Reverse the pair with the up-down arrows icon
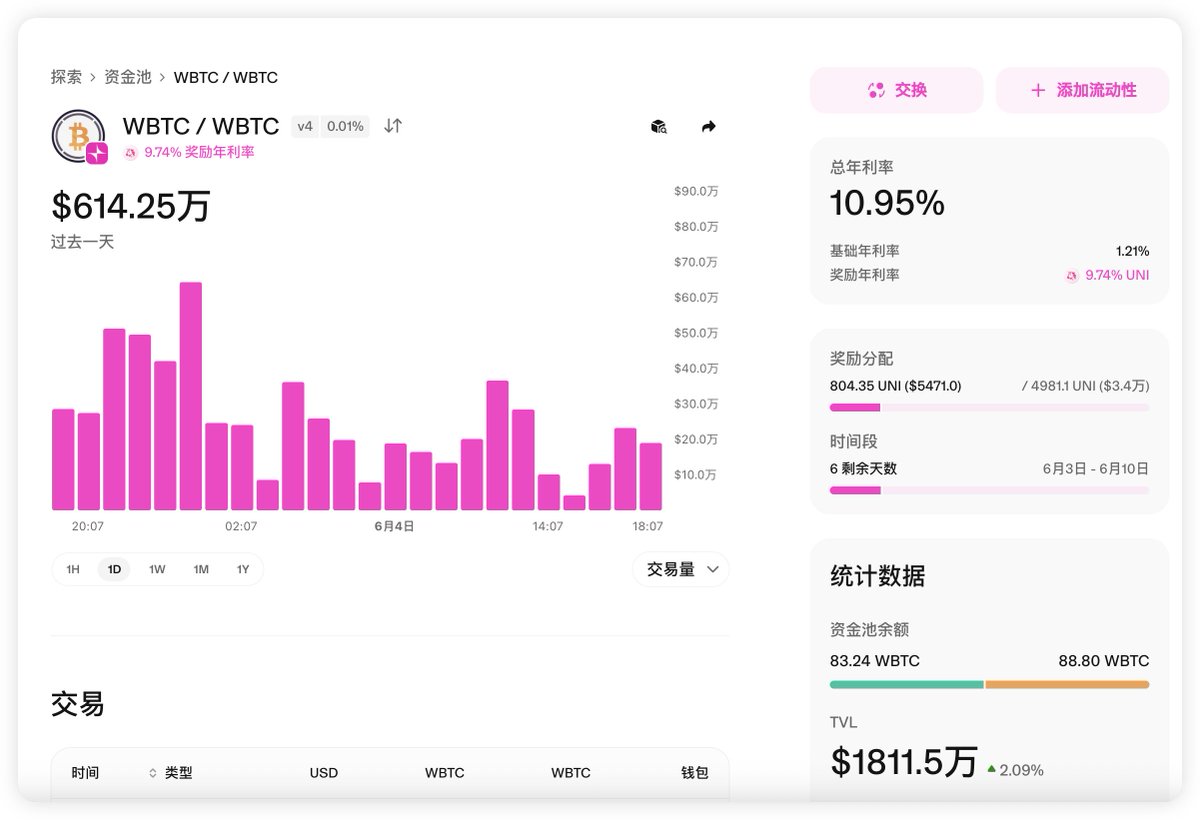This screenshot has width=1200, height=820. point(393,126)
